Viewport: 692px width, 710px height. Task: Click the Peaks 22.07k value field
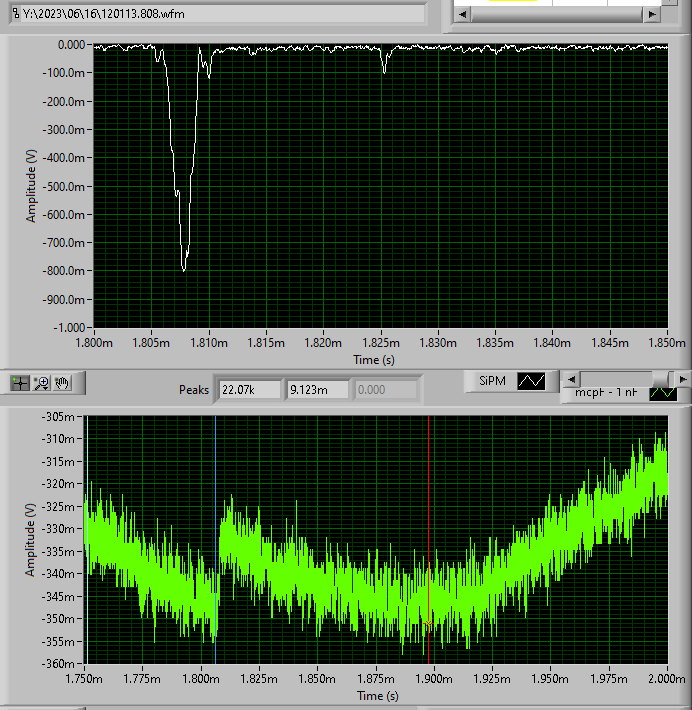tap(250, 389)
